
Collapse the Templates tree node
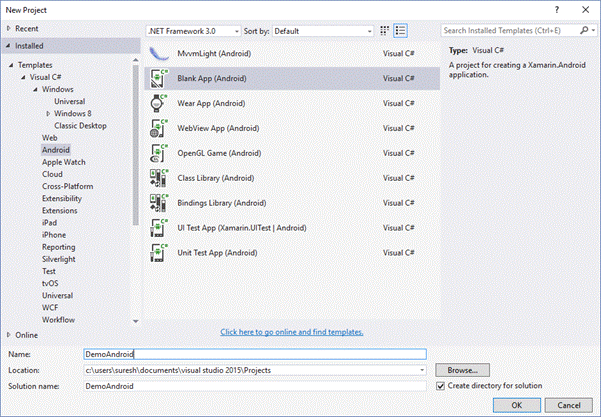(x=11, y=65)
